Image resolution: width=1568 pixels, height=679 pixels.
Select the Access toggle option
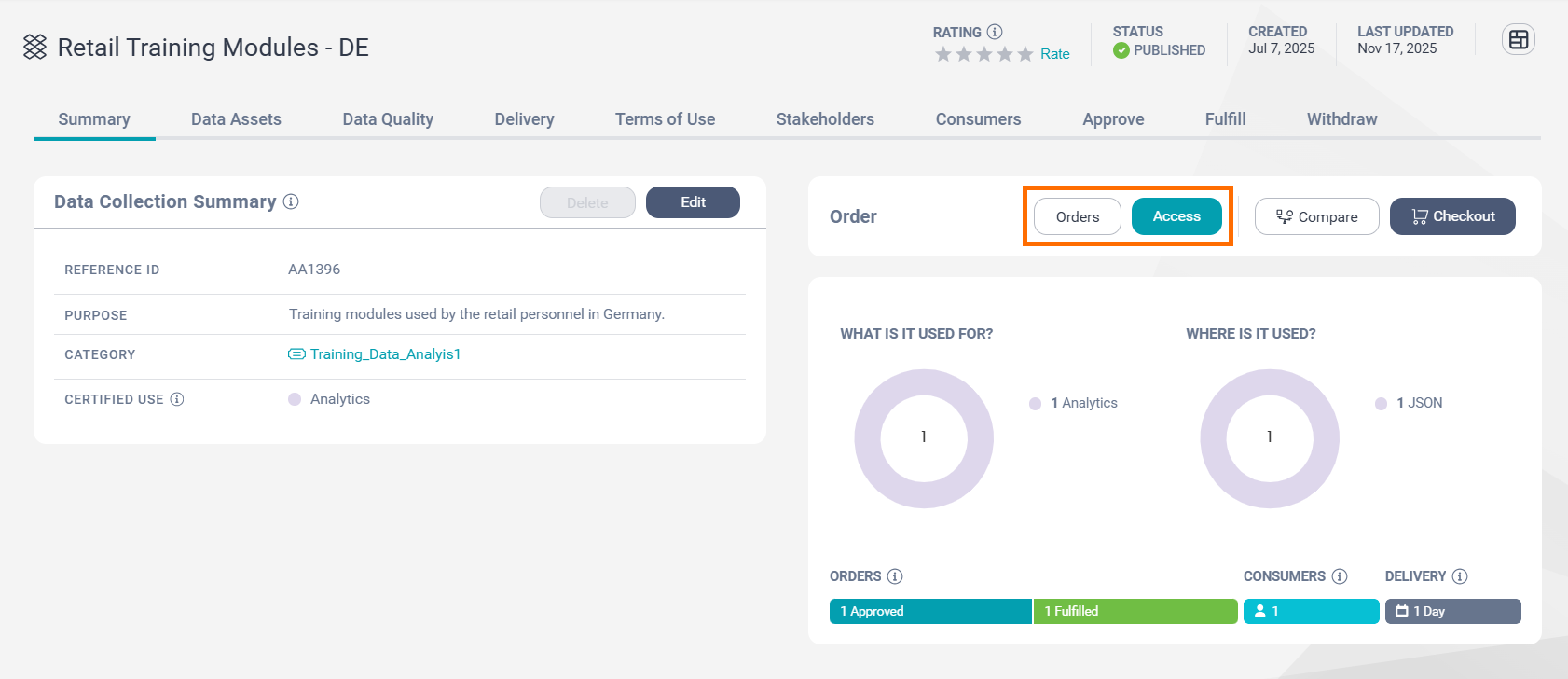click(1176, 216)
